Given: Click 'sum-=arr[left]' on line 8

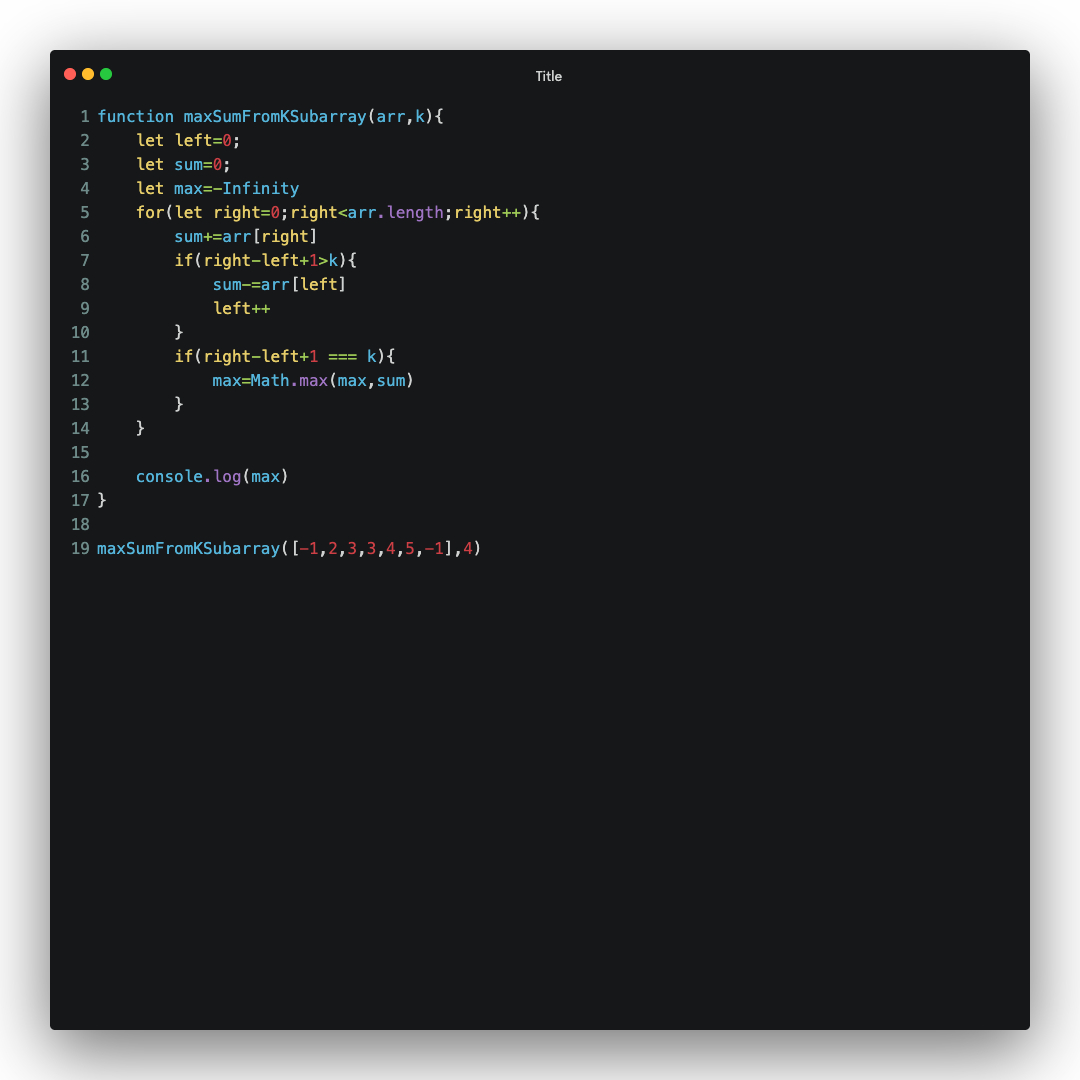Looking at the screenshot, I should pyautogui.click(x=280, y=285).
